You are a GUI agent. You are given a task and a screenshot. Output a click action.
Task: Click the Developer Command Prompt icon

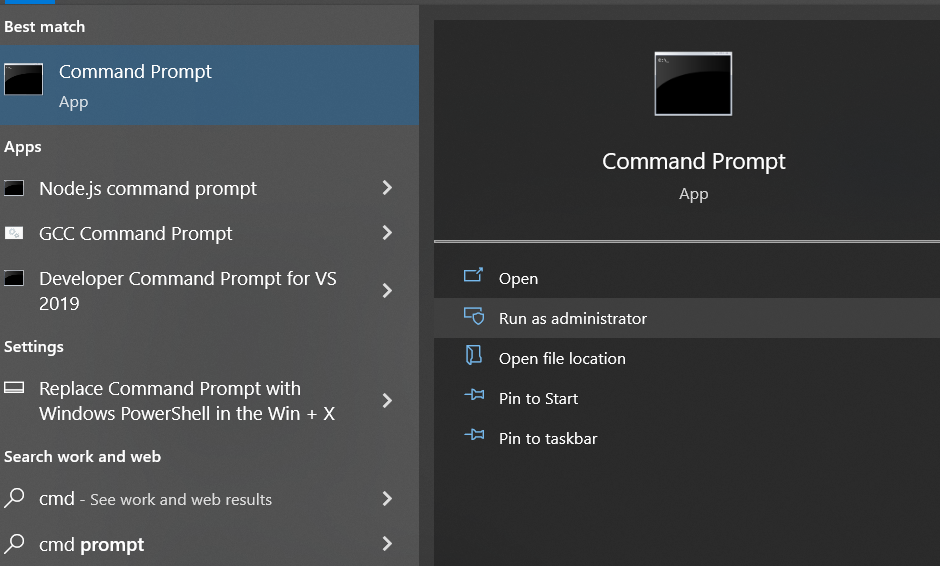(14, 279)
